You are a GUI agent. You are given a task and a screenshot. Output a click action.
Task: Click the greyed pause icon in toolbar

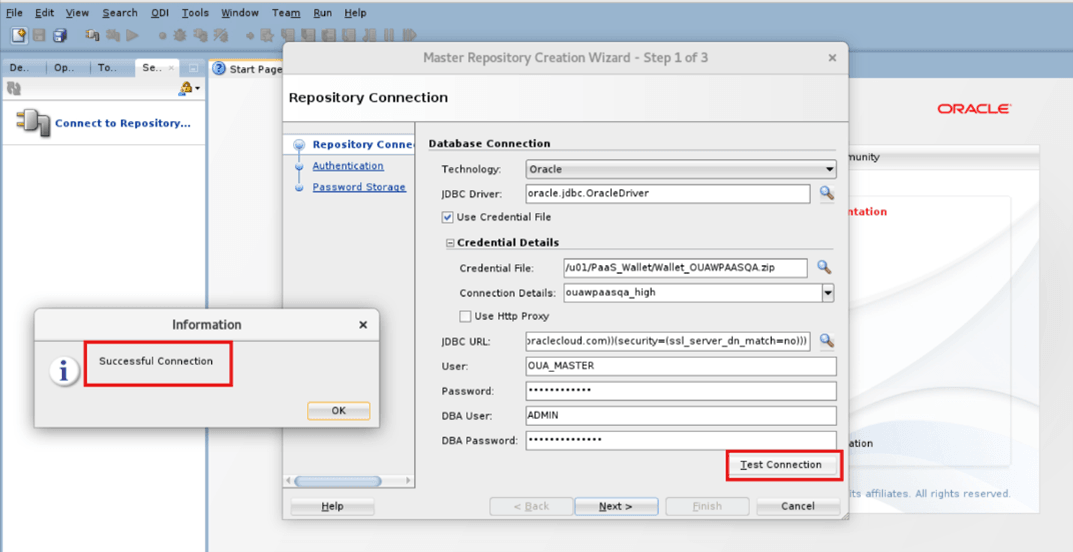[389, 34]
